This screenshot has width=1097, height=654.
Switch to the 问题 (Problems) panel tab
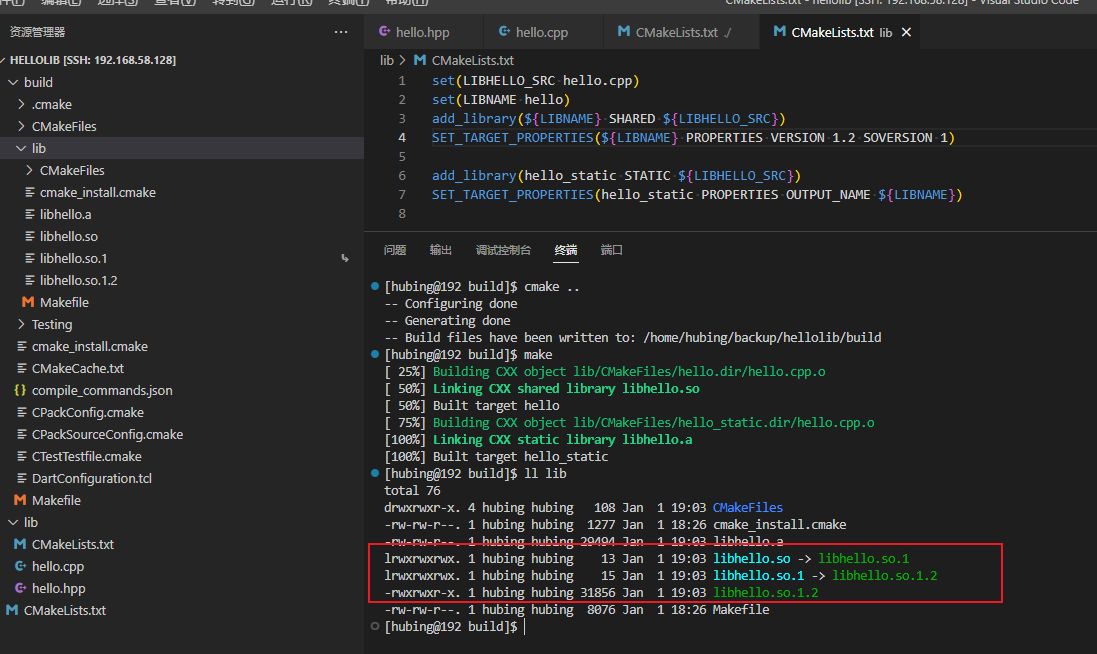click(395, 250)
